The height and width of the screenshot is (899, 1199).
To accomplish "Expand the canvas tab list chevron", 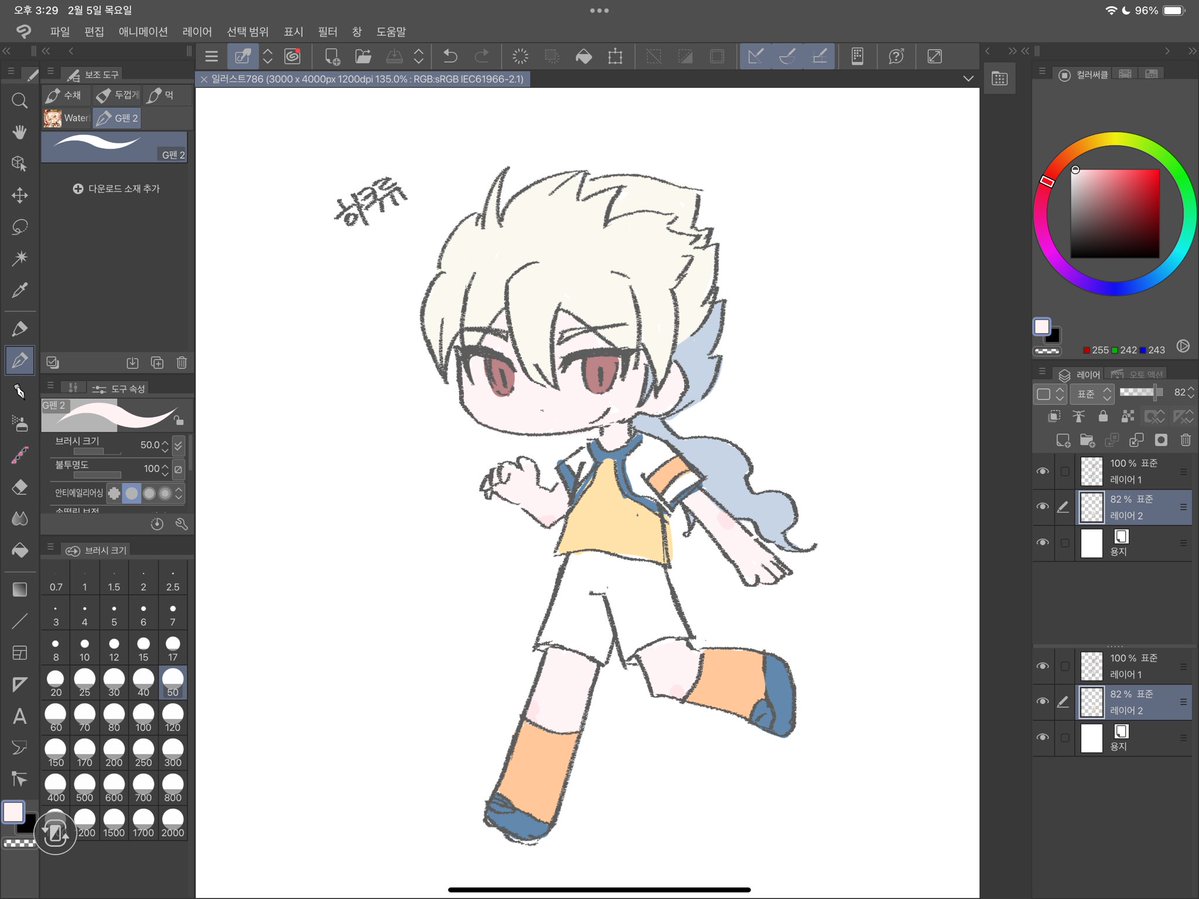I will click(968, 79).
